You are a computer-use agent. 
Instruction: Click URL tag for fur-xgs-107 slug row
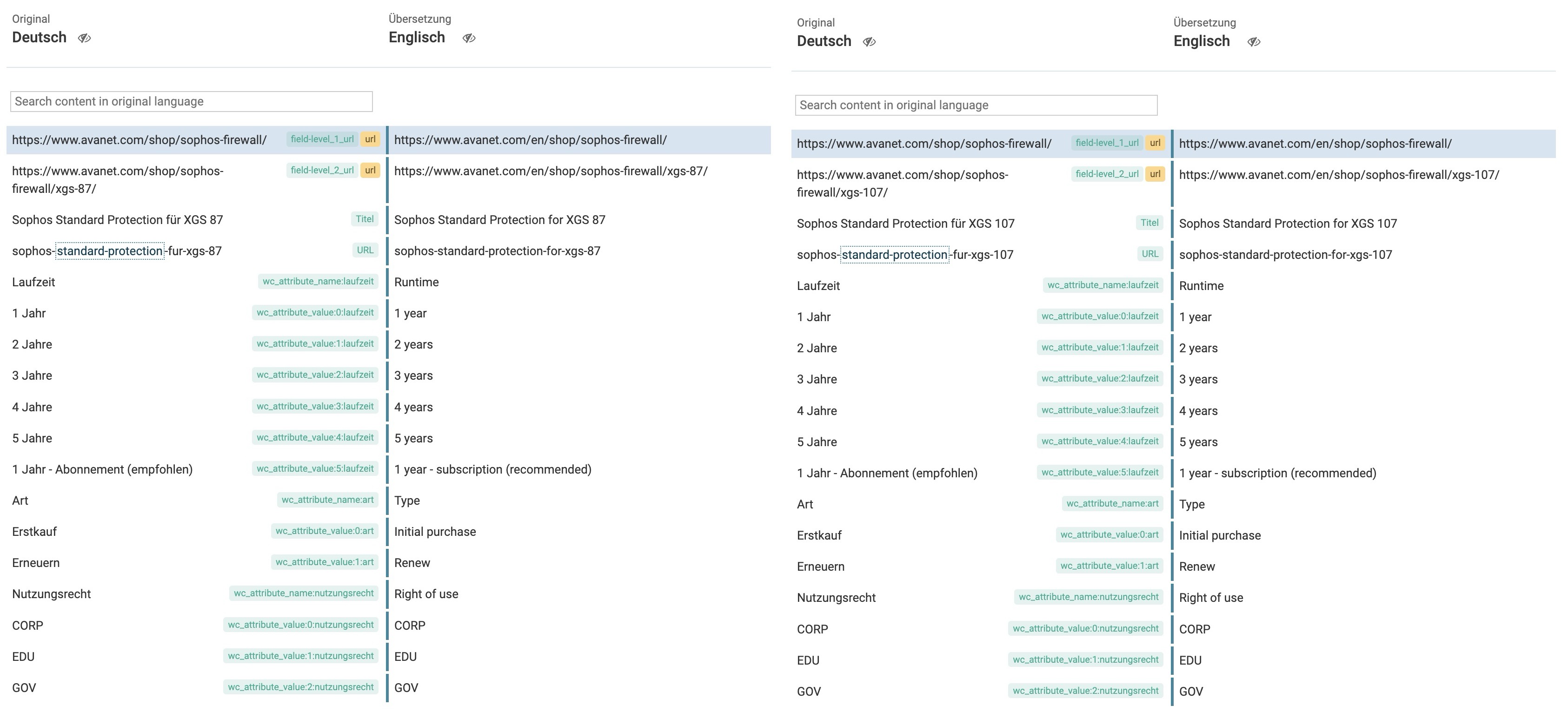1150,254
